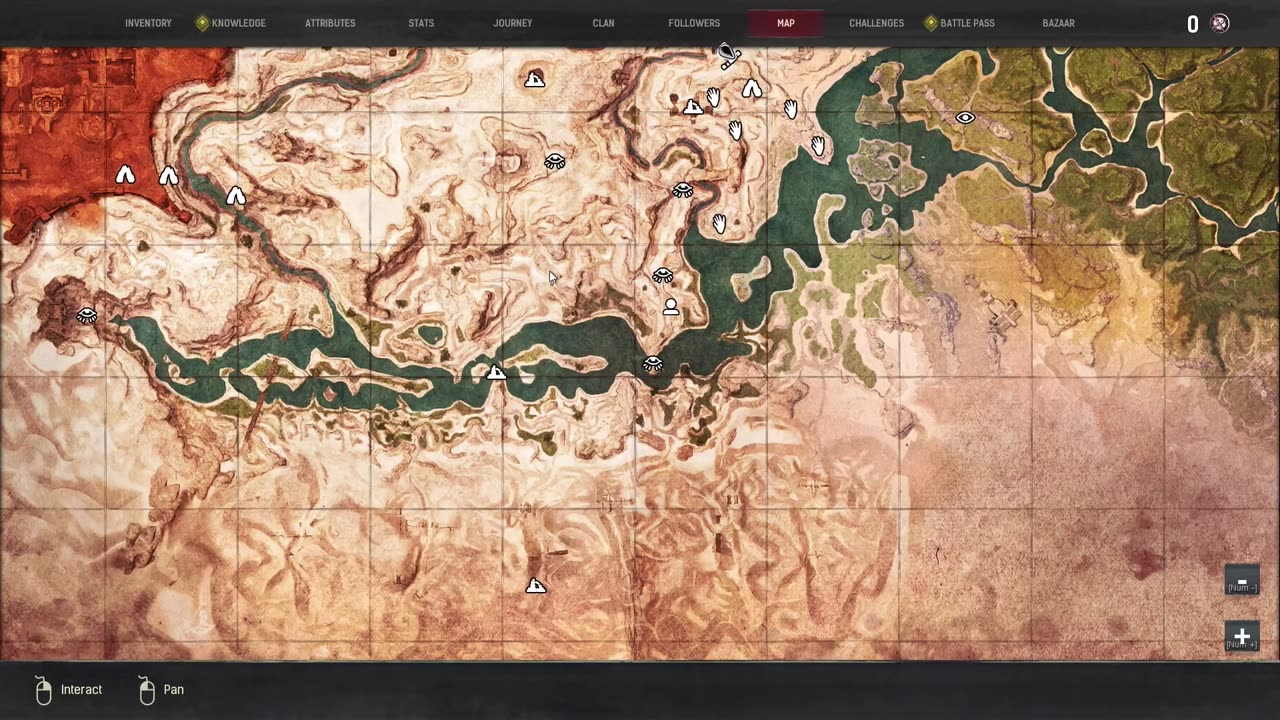The width and height of the screenshot is (1280, 720).
Task: Open the Inventory tab
Action: (148, 23)
